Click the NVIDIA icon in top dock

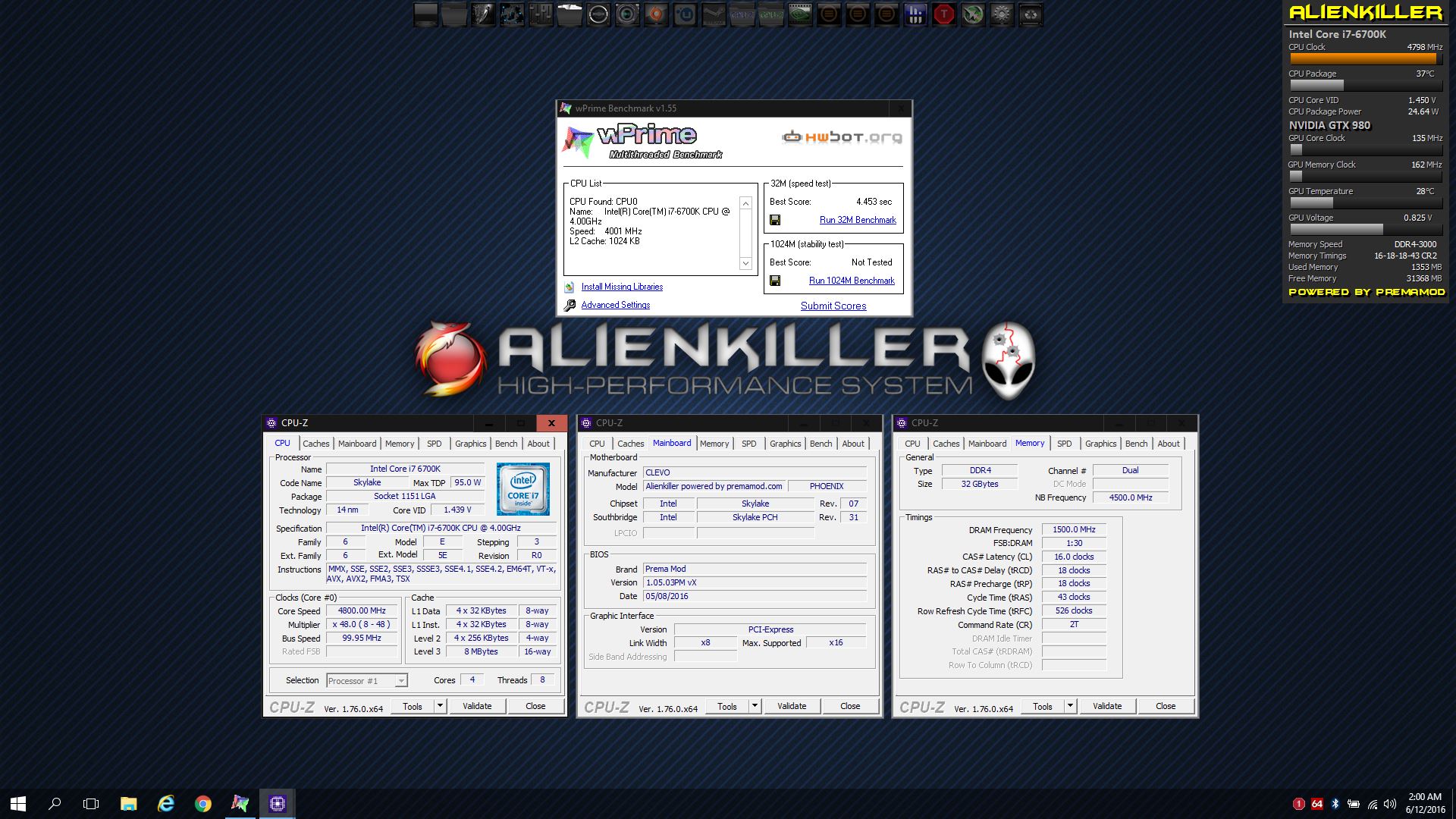[x=800, y=14]
